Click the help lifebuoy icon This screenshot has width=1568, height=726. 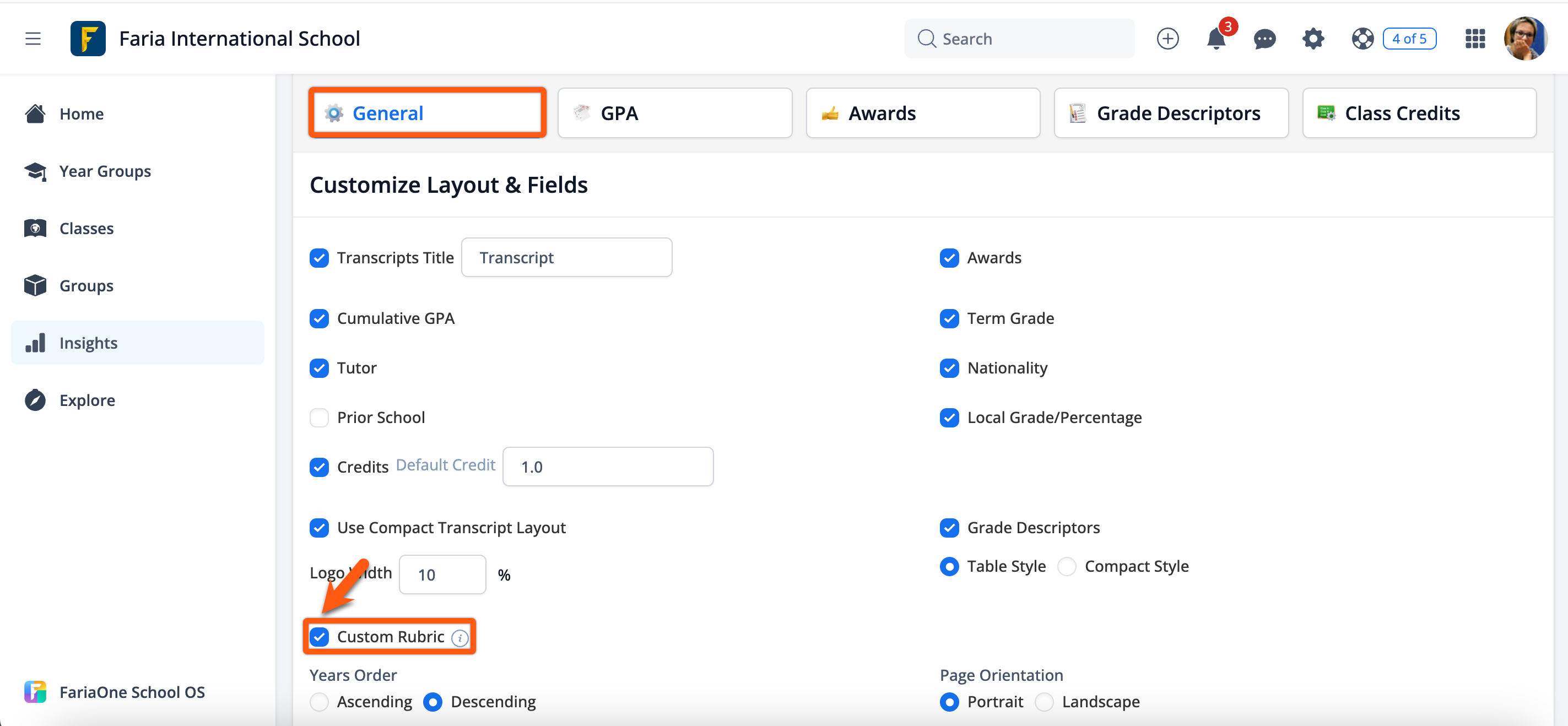(1361, 39)
